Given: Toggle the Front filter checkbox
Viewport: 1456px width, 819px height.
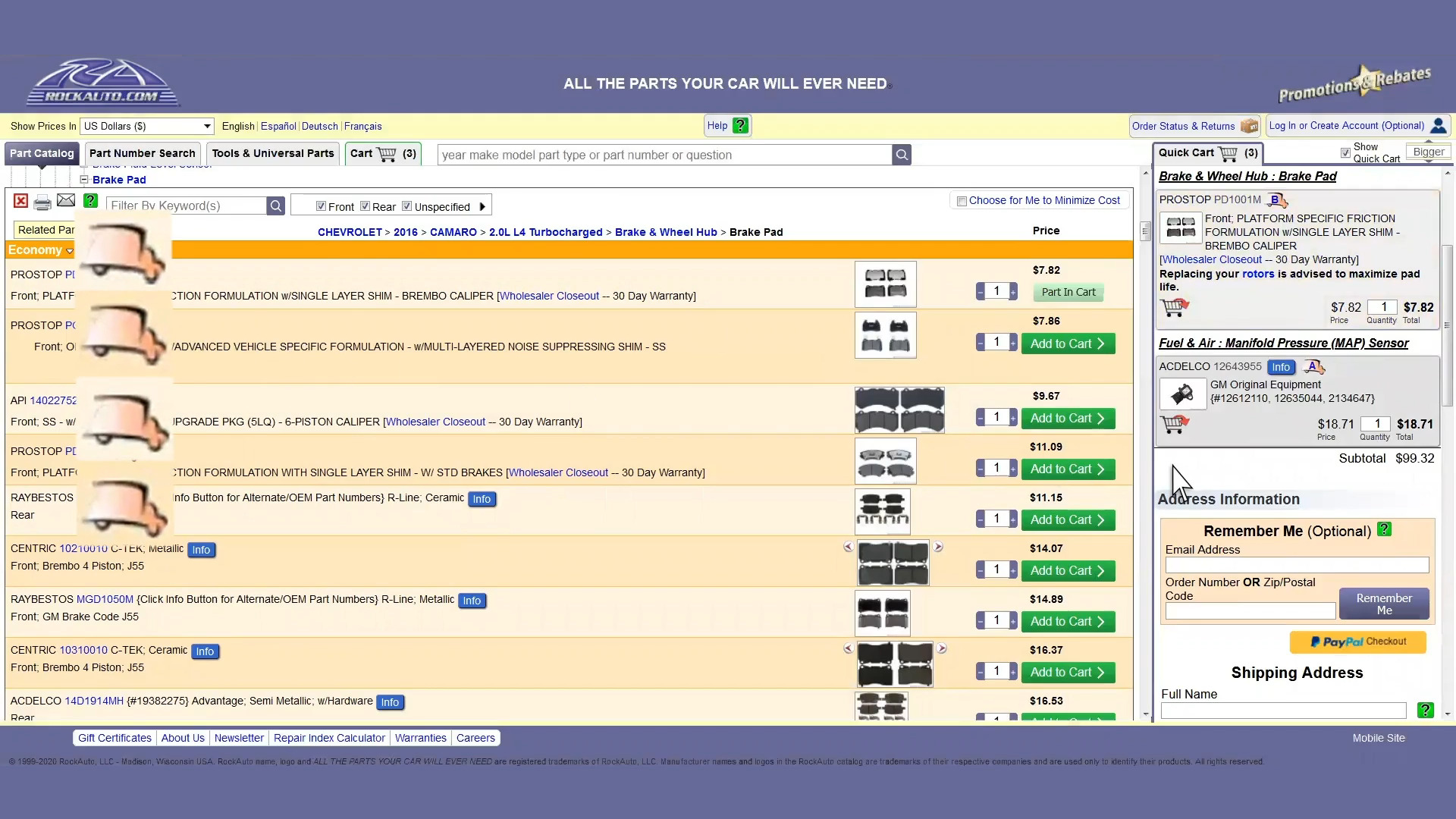Looking at the screenshot, I should [321, 206].
